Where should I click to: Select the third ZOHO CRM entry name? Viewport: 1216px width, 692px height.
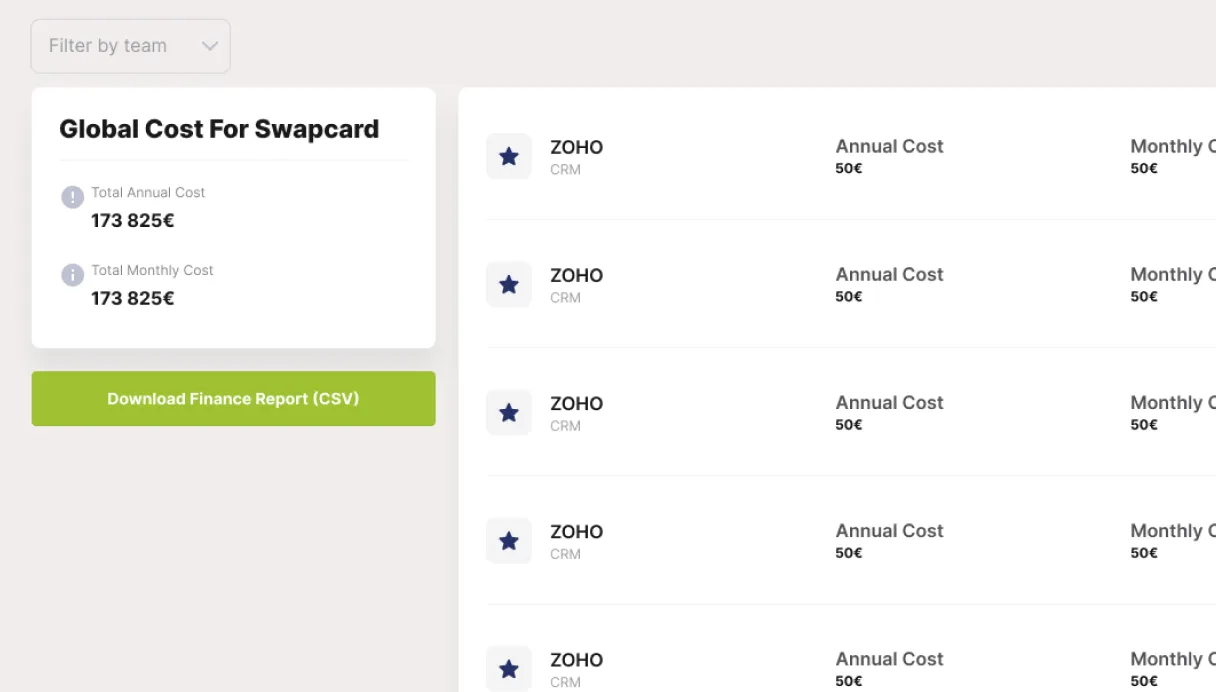pyautogui.click(x=577, y=403)
